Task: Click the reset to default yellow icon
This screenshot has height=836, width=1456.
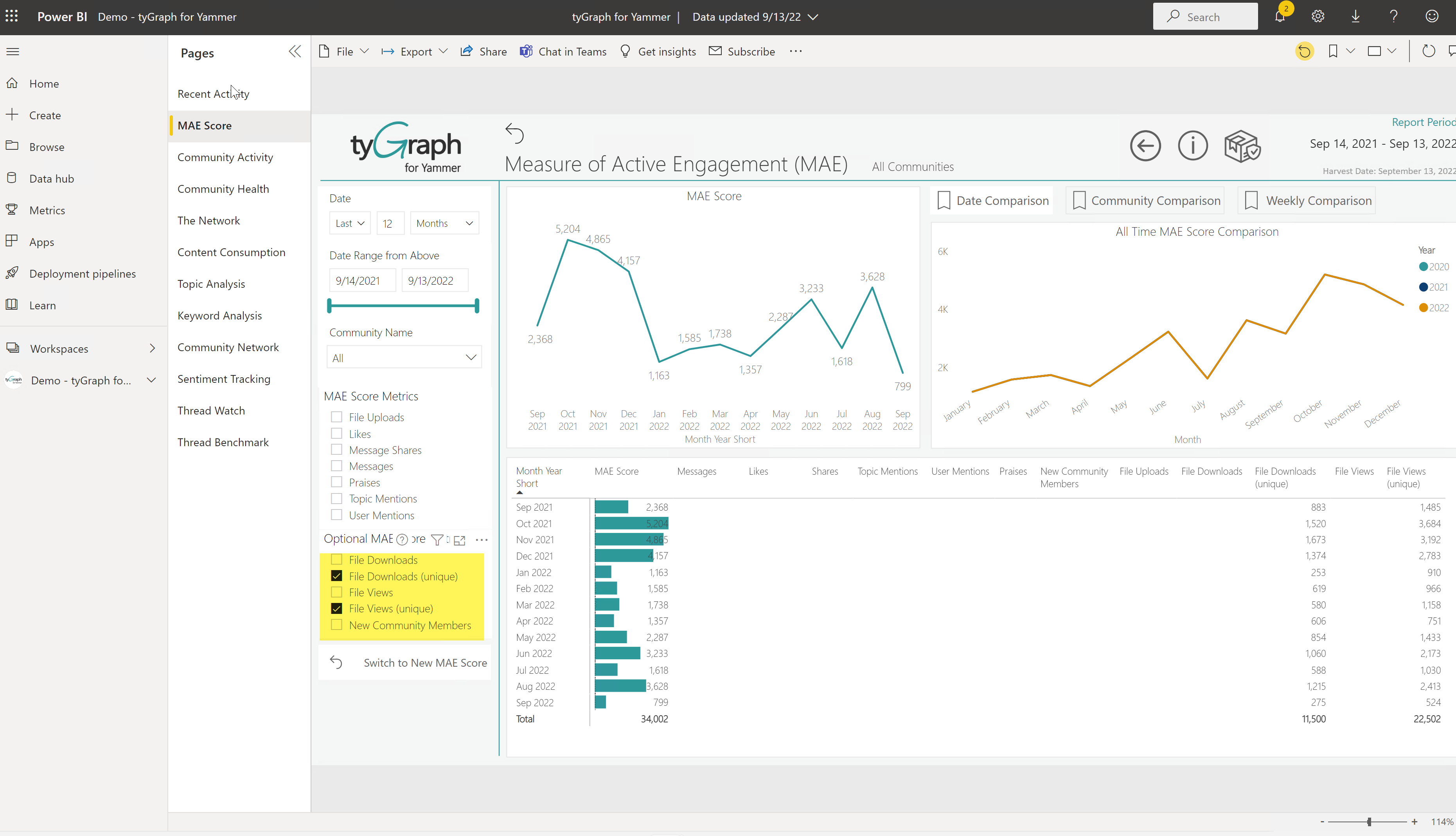Action: (1304, 52)
